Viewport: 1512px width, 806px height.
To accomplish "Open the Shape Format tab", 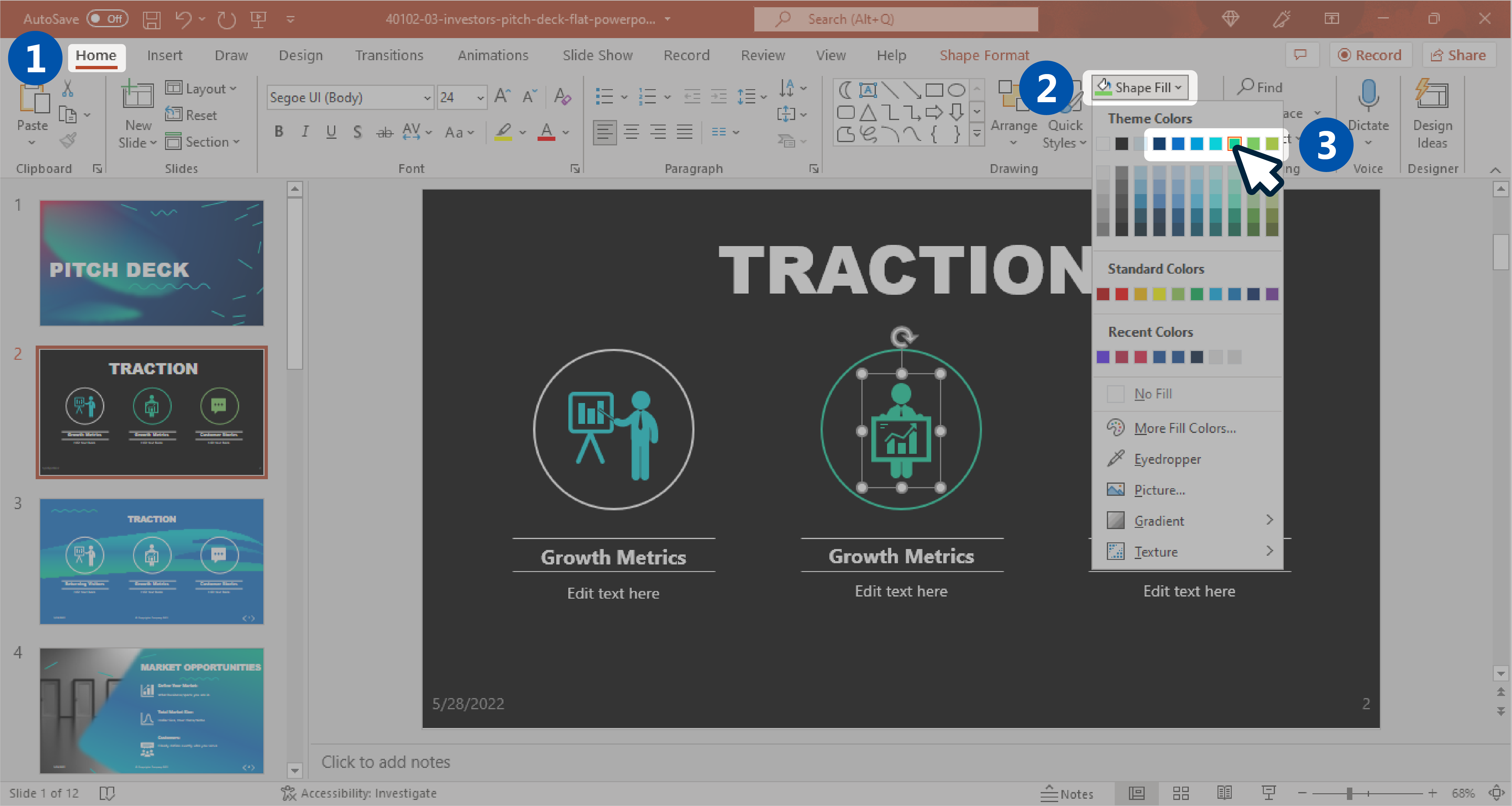I will pos(984,55).
